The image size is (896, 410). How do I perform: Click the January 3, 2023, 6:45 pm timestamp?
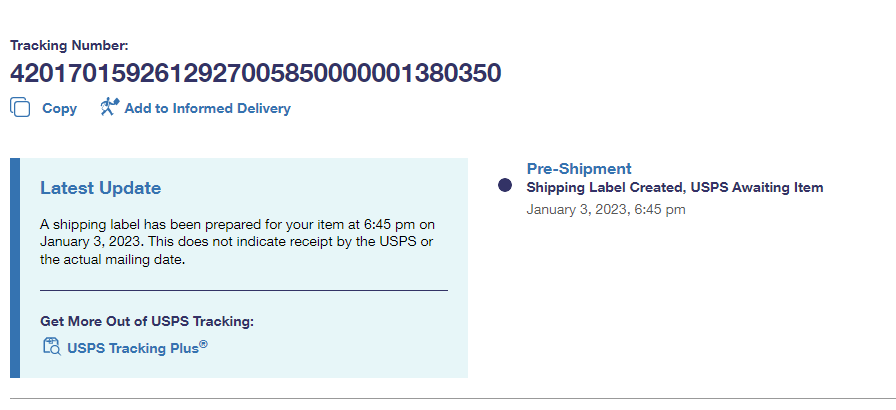pos(605,209)
